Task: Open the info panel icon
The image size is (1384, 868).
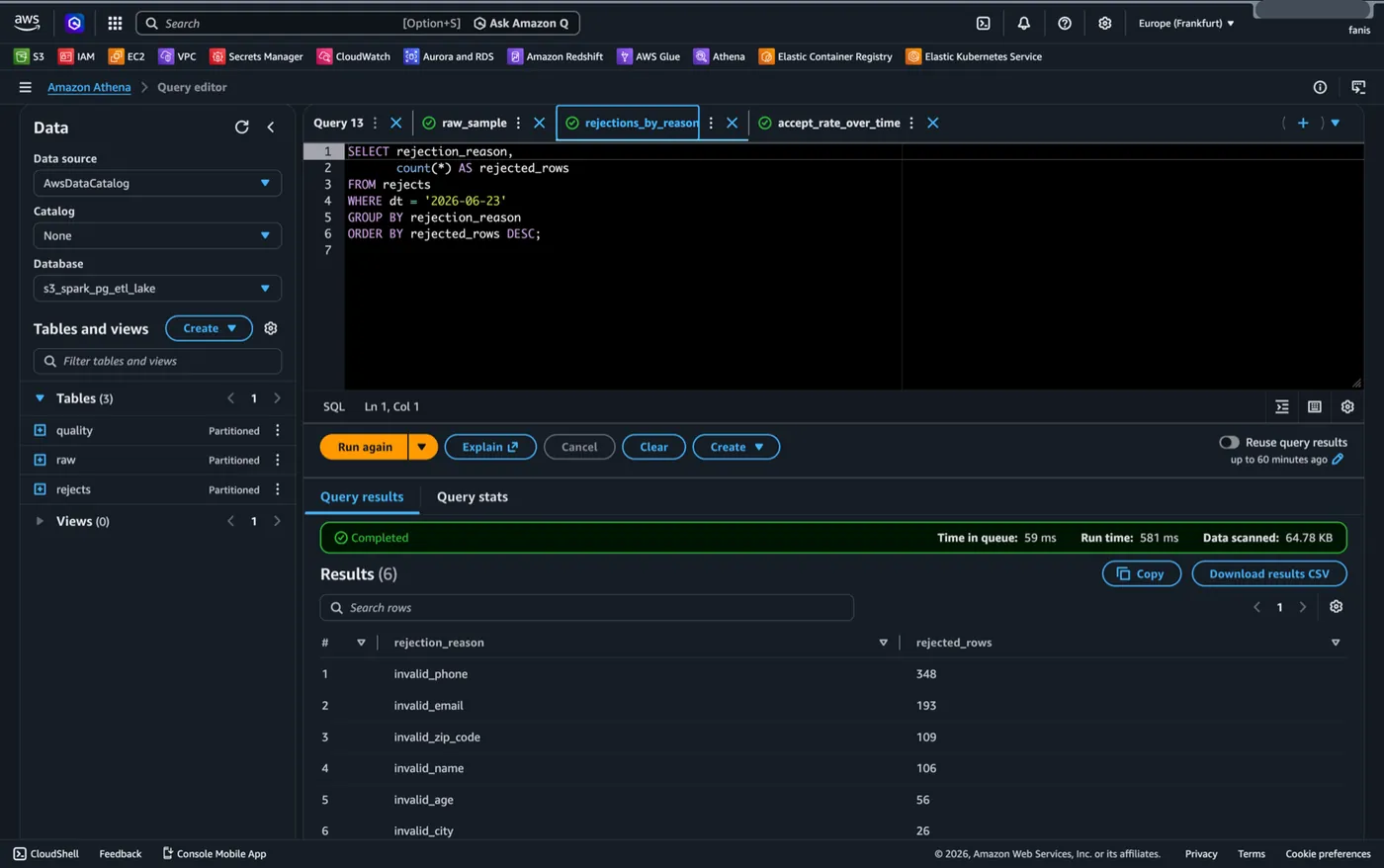Action: [x=1320, y=87]
